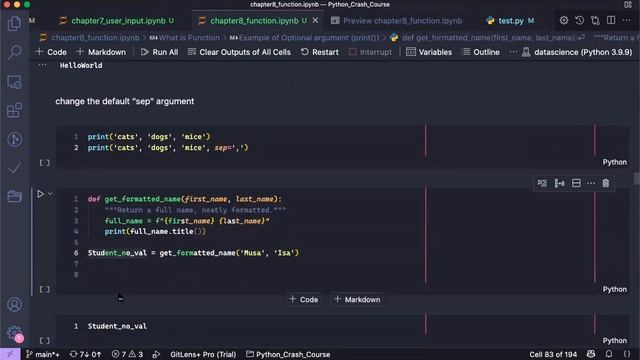
Task: Click Clear Outputs of All Cells
Action: click(x=239, y=52)
